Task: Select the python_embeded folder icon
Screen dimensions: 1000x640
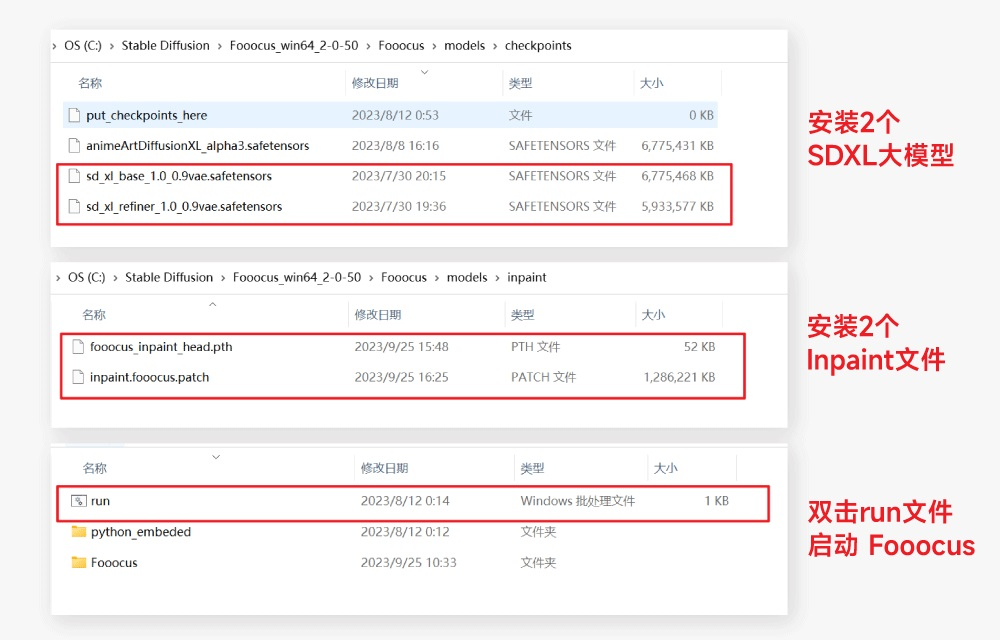Action: point(79,532)
